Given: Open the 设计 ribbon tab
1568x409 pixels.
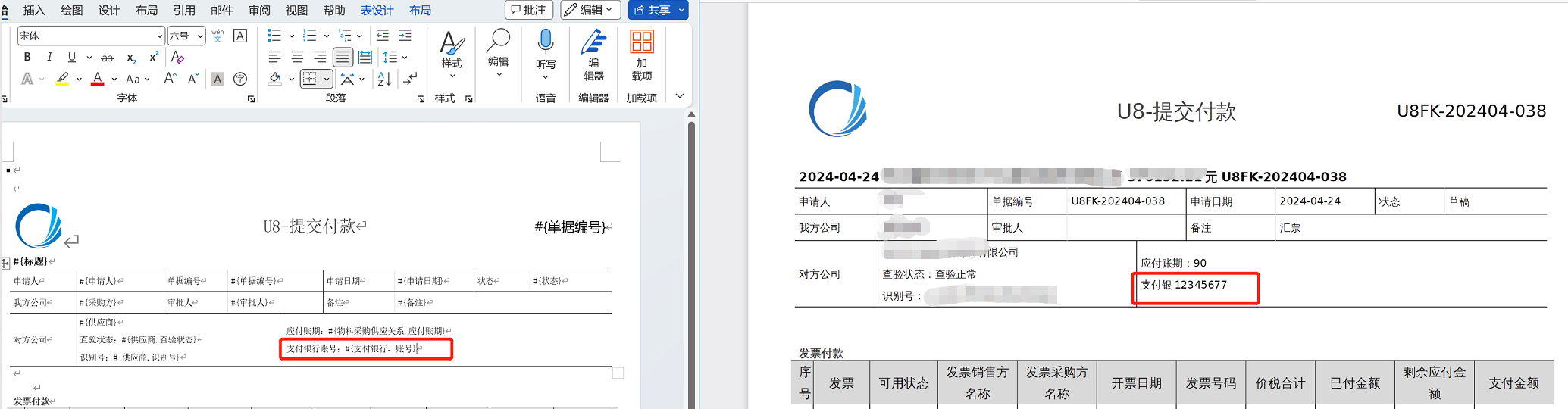Looking at the screenshot, I should [x=109, y=10].
